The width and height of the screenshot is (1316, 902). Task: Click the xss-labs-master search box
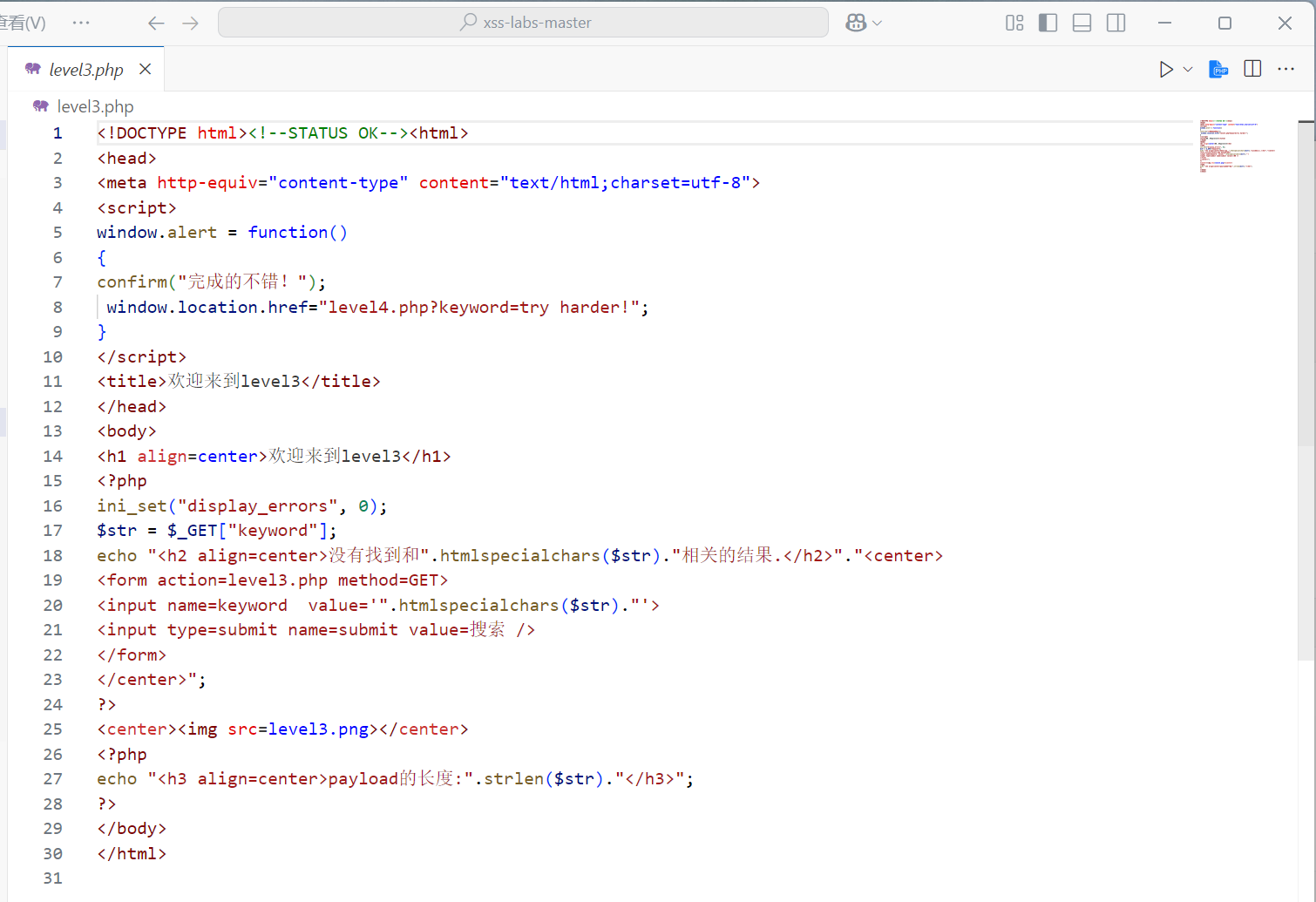pyautogui.click(x=523, y=23)
